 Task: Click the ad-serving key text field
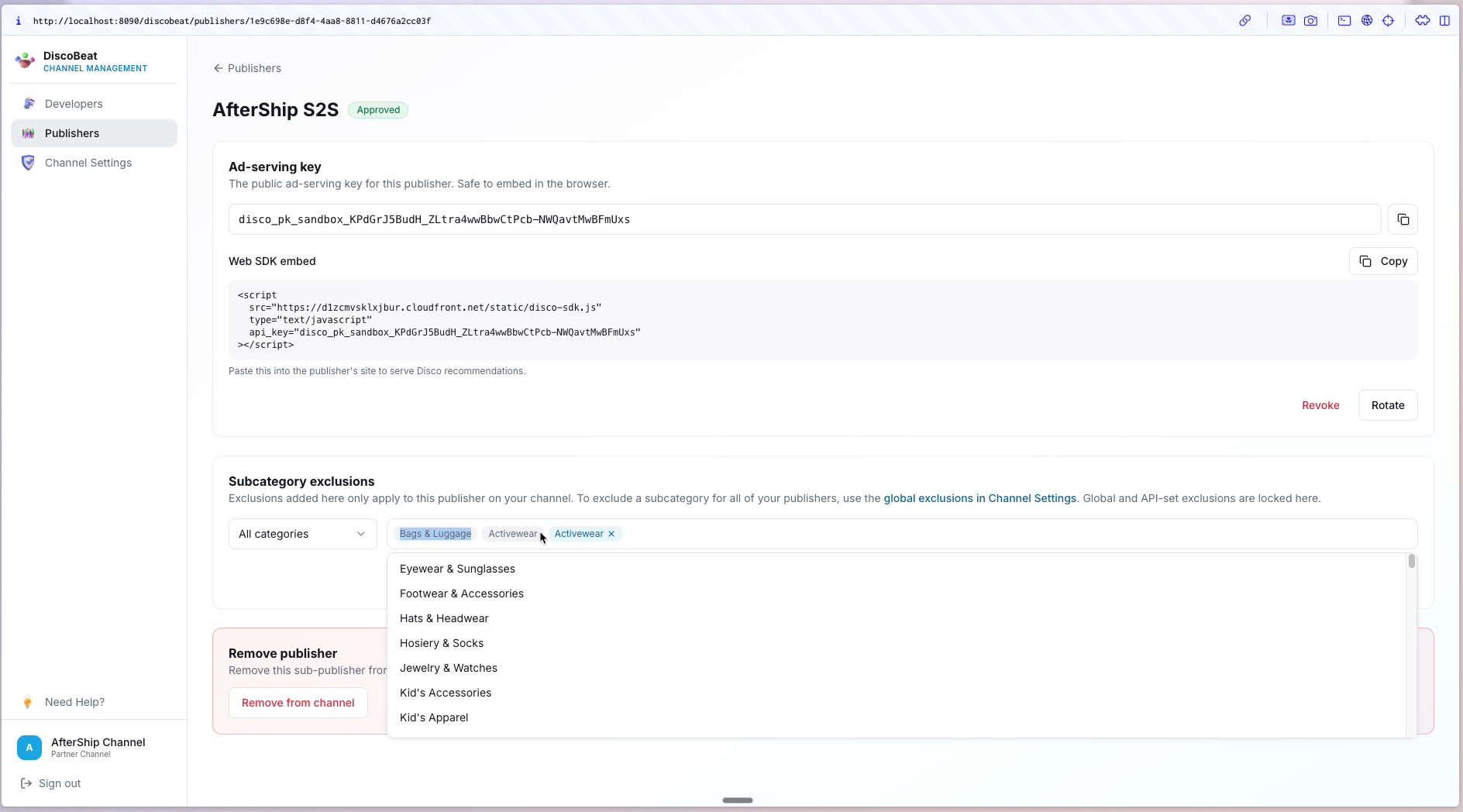tap(804, 219)
